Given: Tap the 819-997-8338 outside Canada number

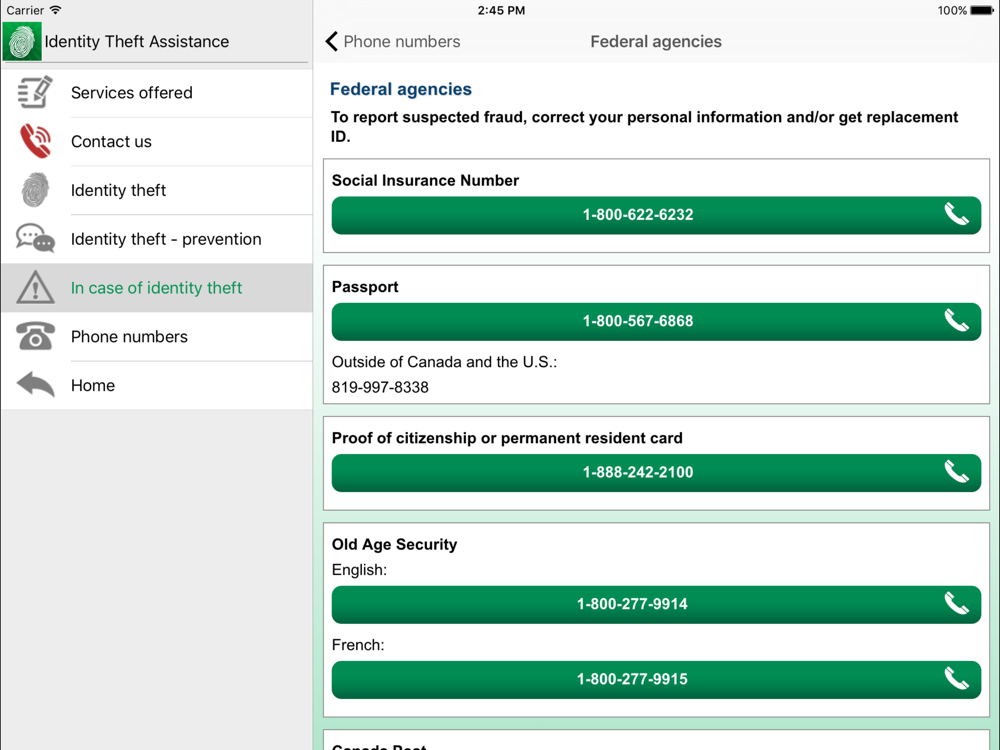Looking at the screenshot, I should [x=380, y=387].
